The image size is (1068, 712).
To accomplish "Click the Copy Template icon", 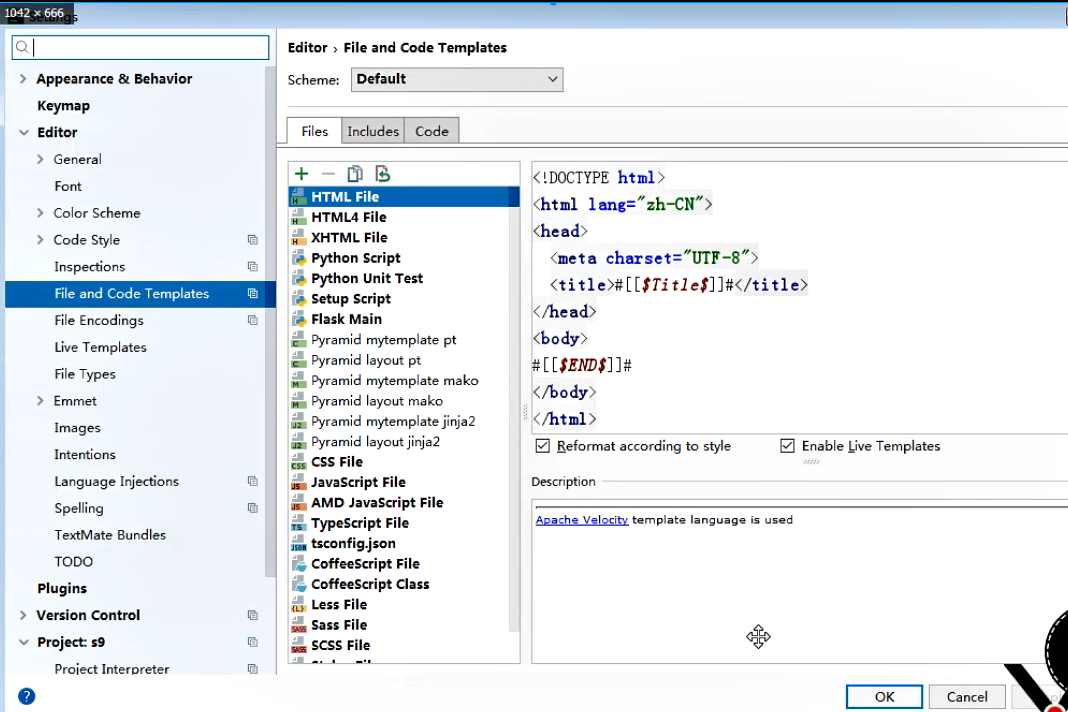I will pyautogui.click(x=354, y=174).
